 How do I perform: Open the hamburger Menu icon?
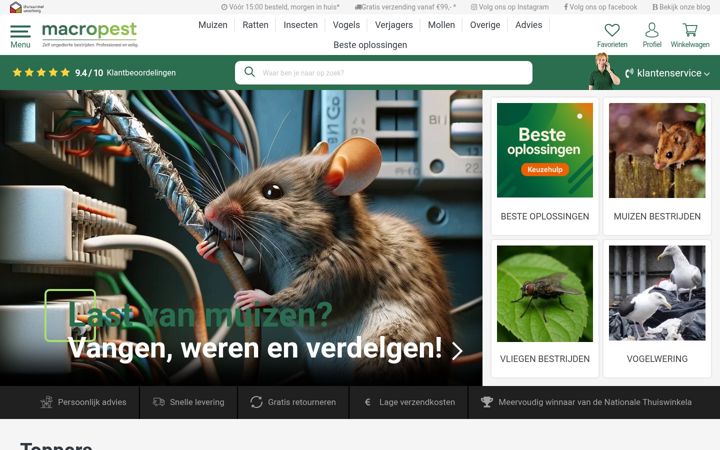click(x=20, y=31)
